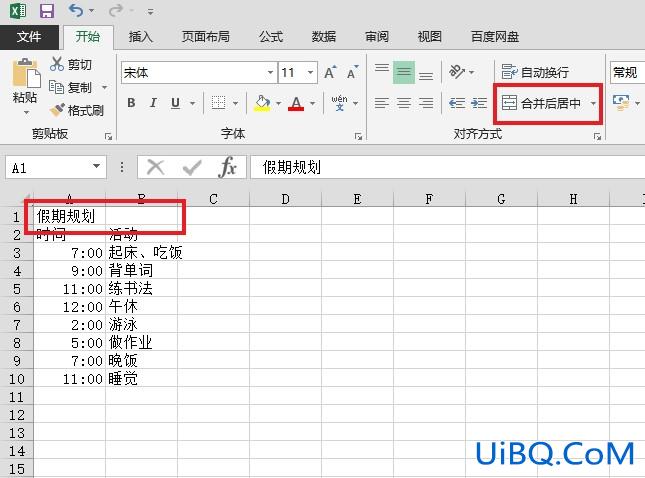
Task: Open the 宋体 font name dropdown
Action: click(270, 73)
